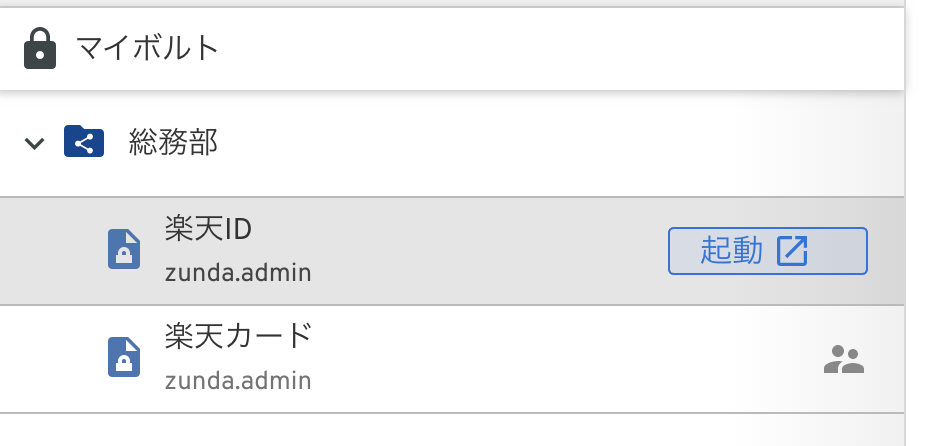This screenshot has height=446, width=928.
Task: Click zunda.admin username under 楽天カード
Action: click(x=238, y=380)
